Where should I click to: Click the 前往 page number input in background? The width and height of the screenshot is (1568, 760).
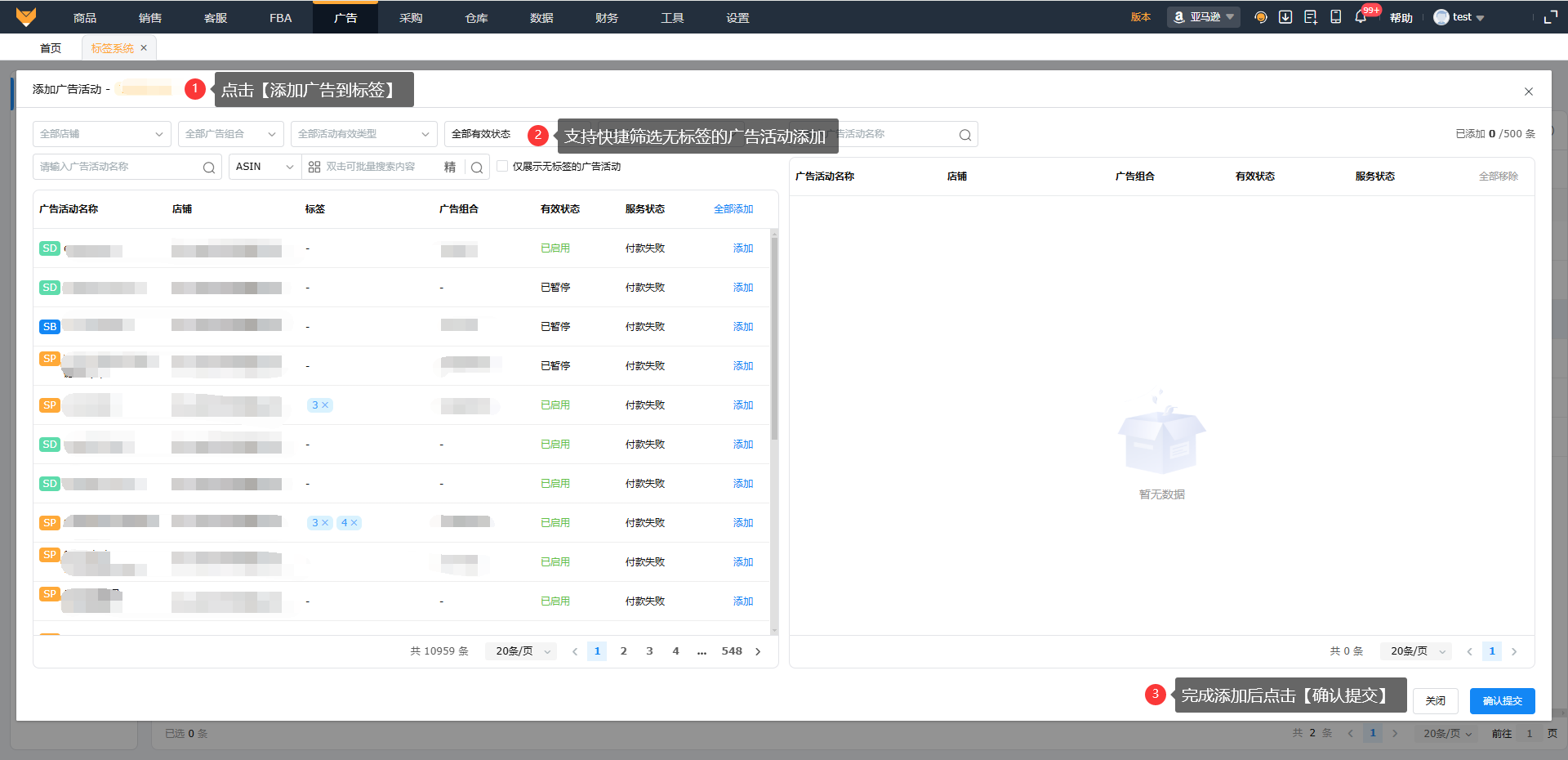click(1530, 733)
